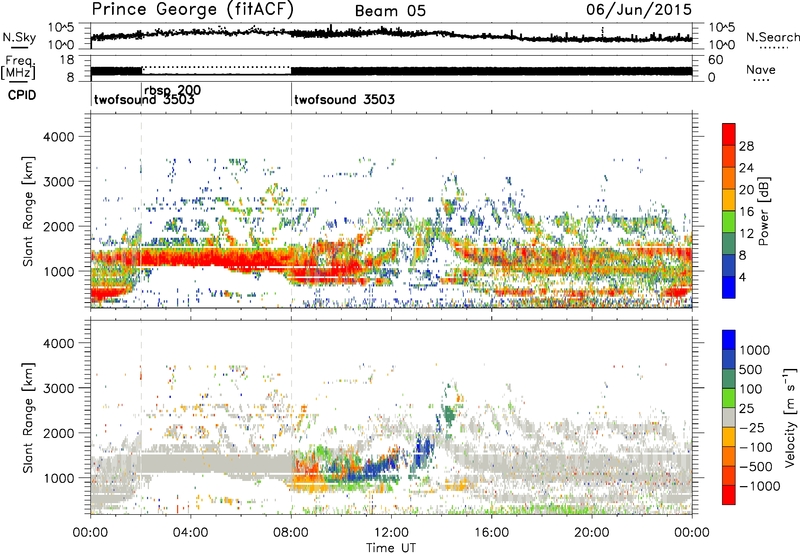The width and height of the screenshot is (800, 554).
Task: Click the dotted frequency line during rbsp mode
Action: (216, 67)
